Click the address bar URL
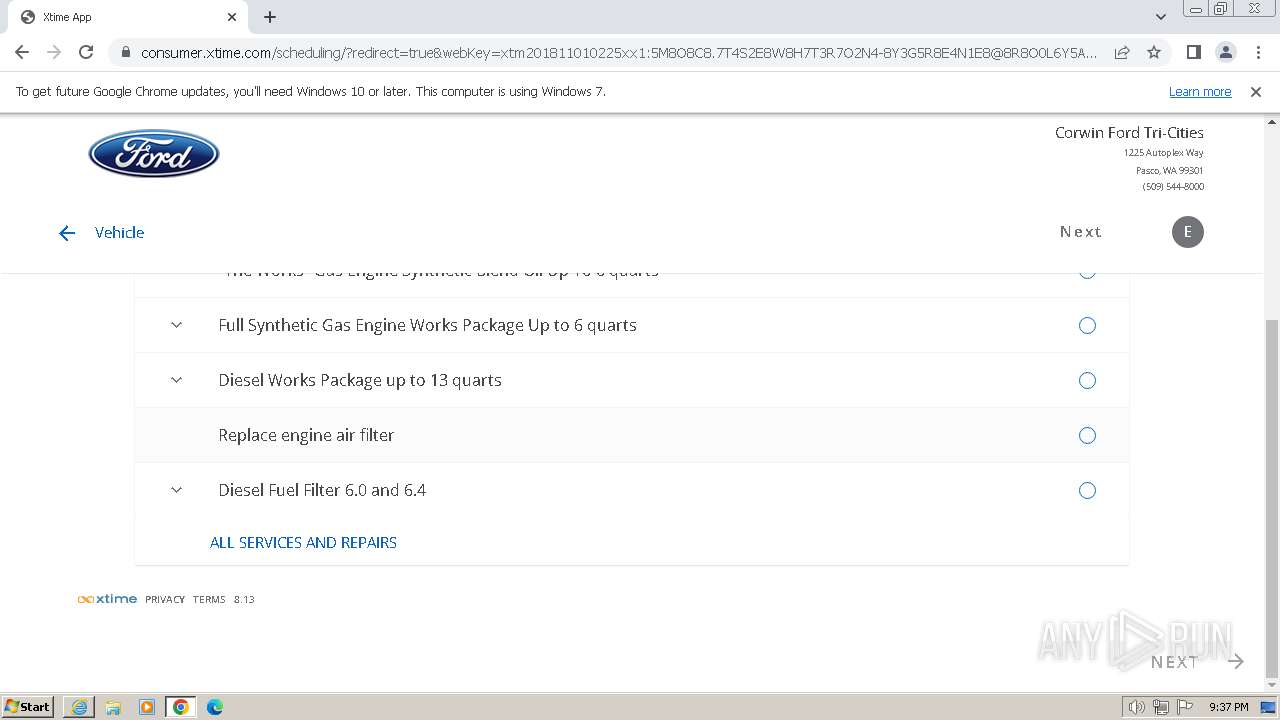This screenshot has height=720, width=1280. pos(619,52)
